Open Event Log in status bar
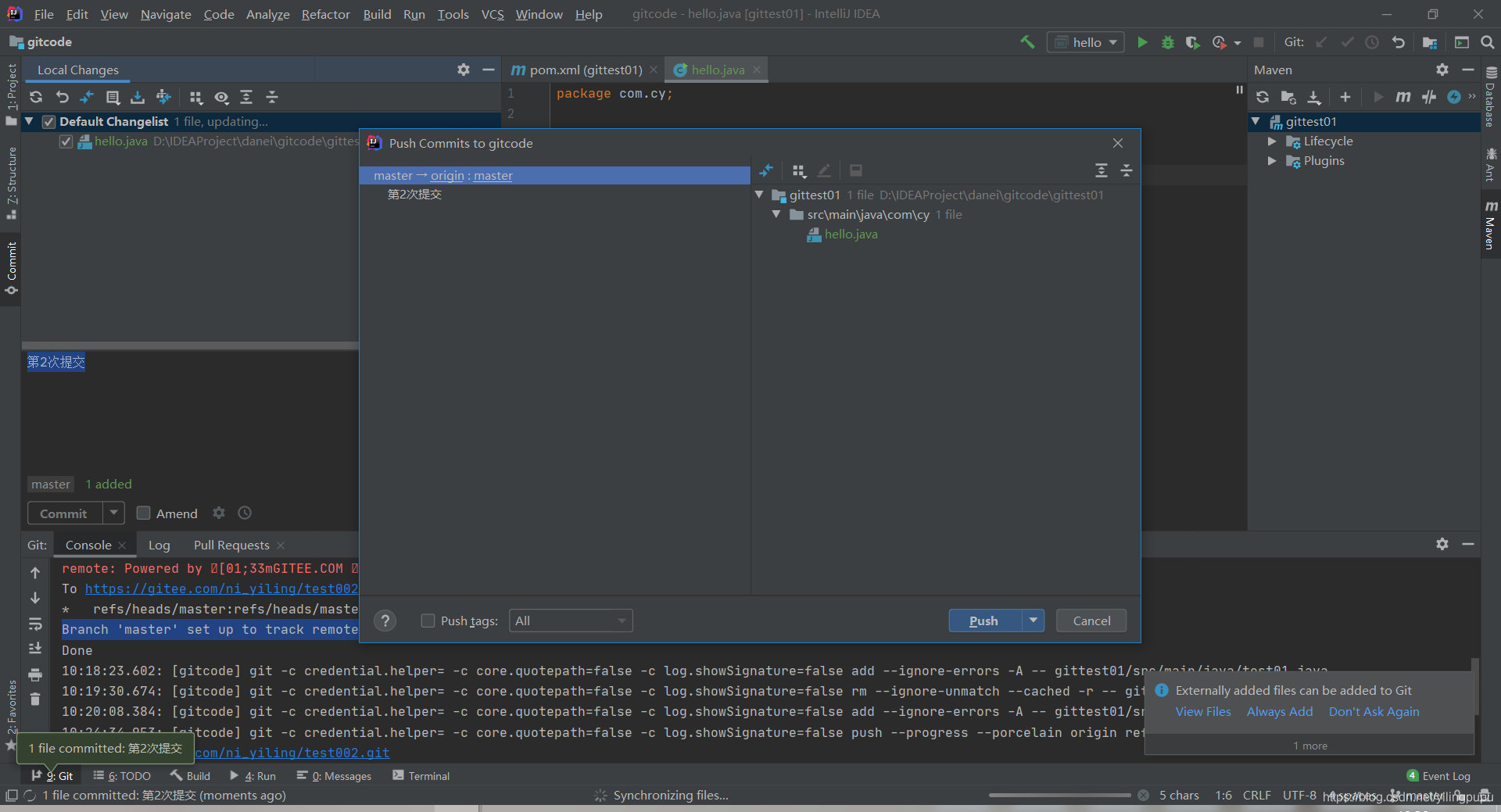 (1438, 775)
